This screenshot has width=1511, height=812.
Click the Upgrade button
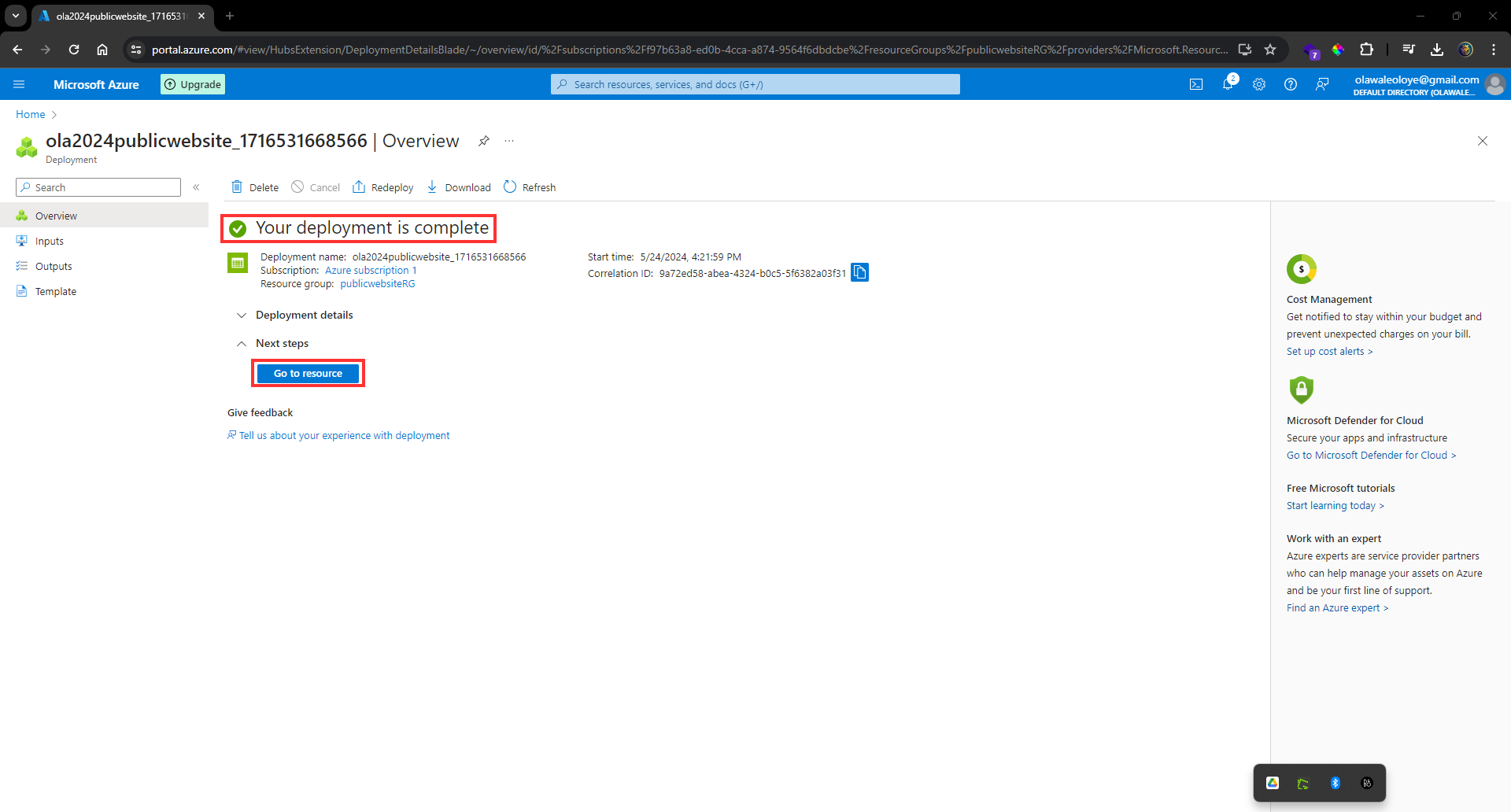pyautogui.click(x=193, y=84)
